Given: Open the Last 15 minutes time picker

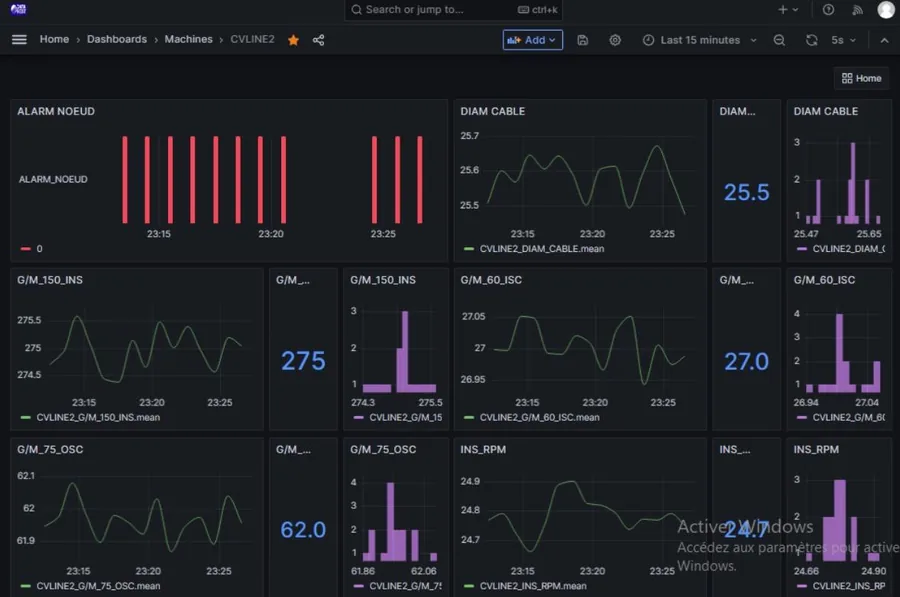Looking at the screenshot, I should point(700,40).
